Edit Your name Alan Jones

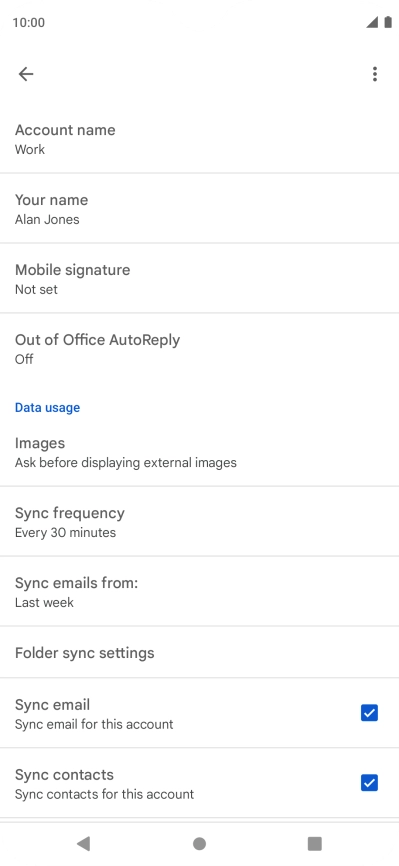200,209
